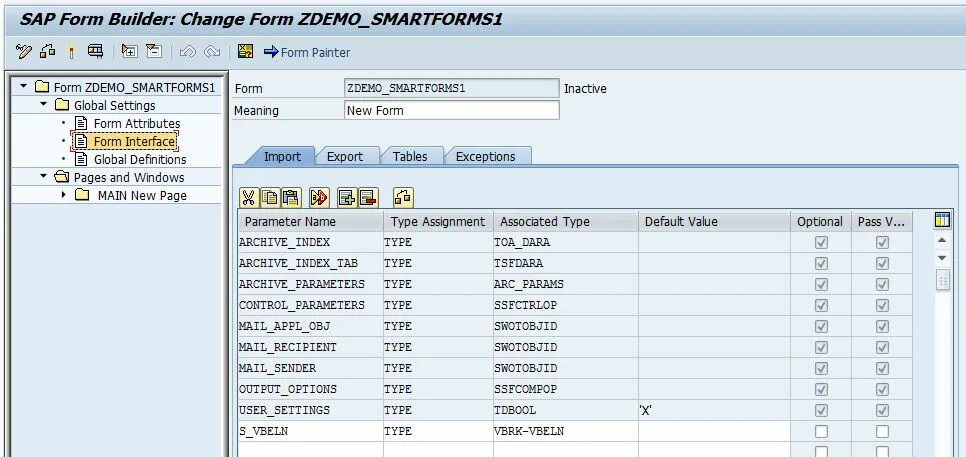Select Form Attributes in the tree
966x457 pixels.
(x=137, y=123)
